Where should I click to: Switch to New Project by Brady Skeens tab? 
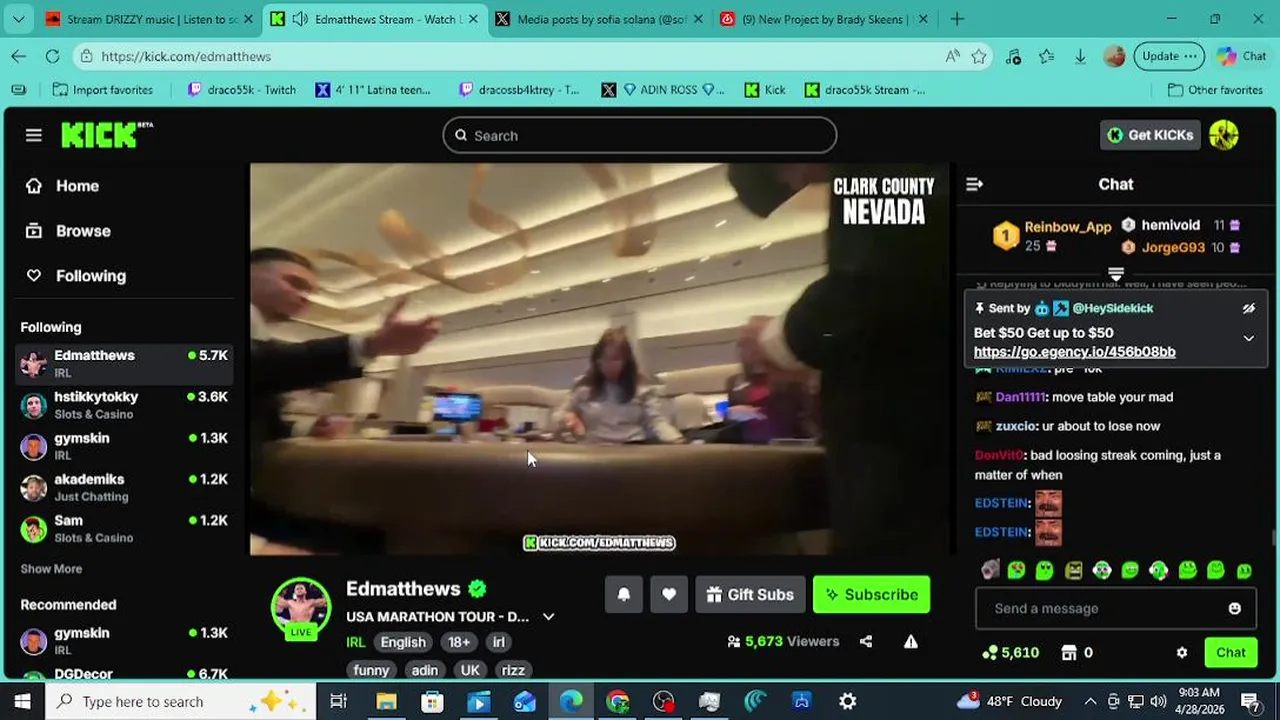(825, 19)
